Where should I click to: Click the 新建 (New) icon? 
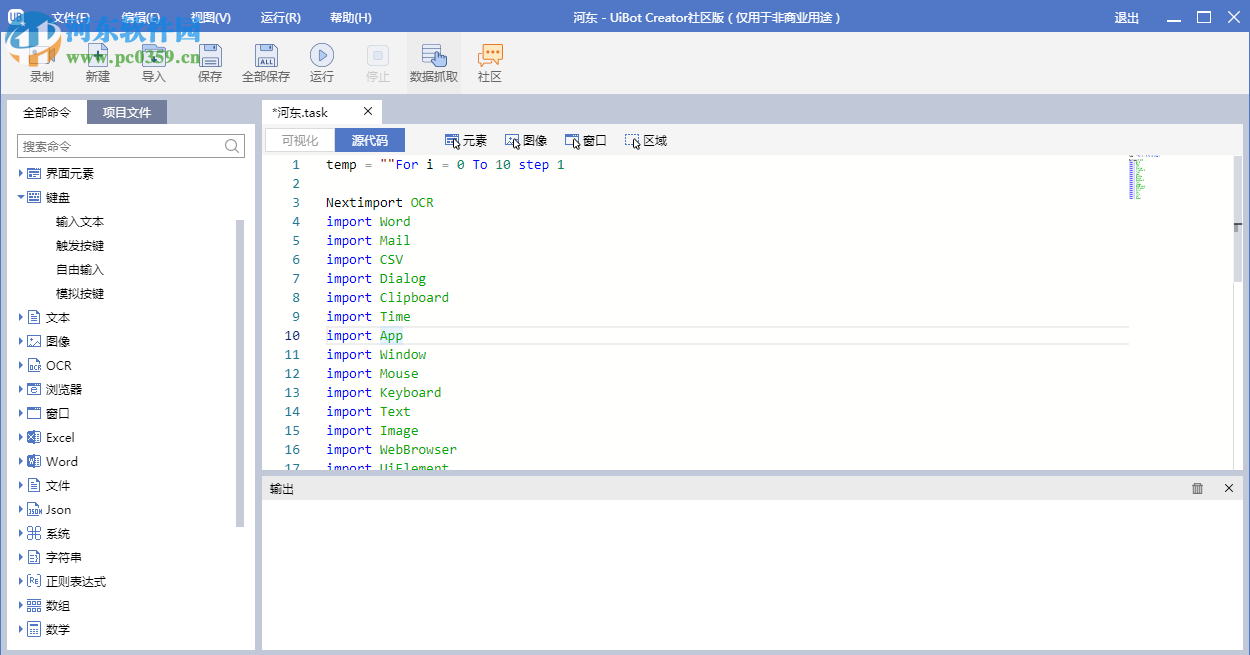(97, 60)
